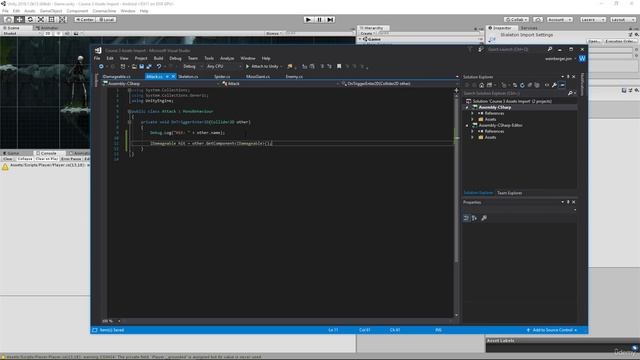
Task: Toggle Error Pause in Unity Console
Action: click(71, 158)
